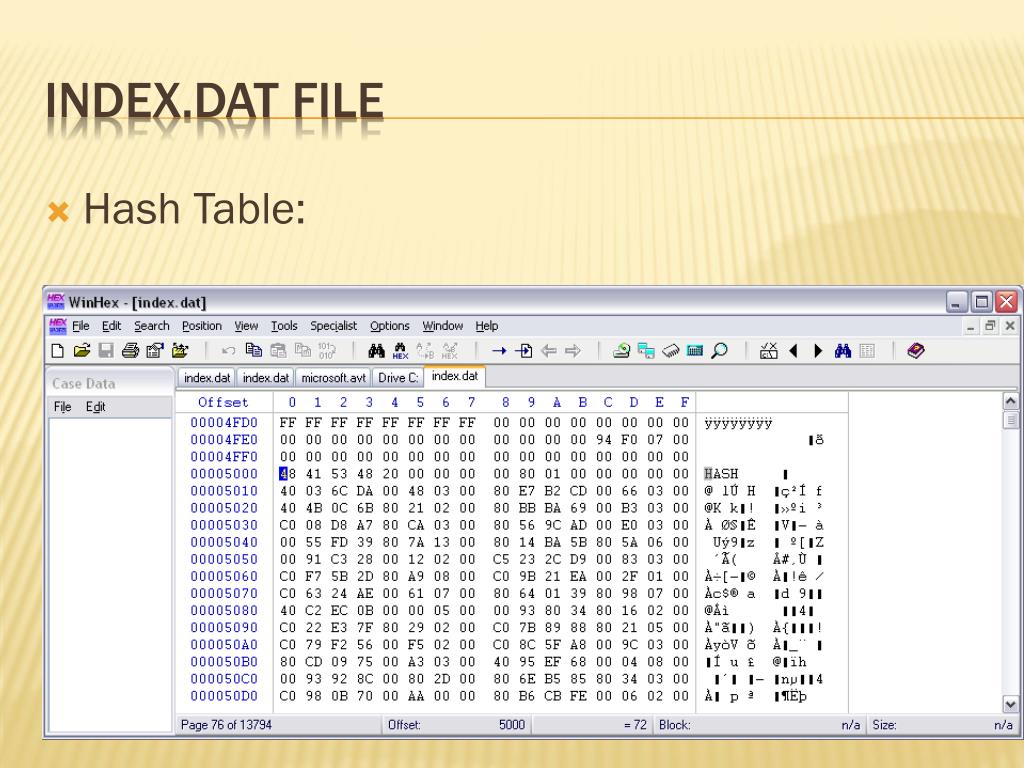Open the Position menu
Viewport: 1024px width, 768px height.
point(202,325)
